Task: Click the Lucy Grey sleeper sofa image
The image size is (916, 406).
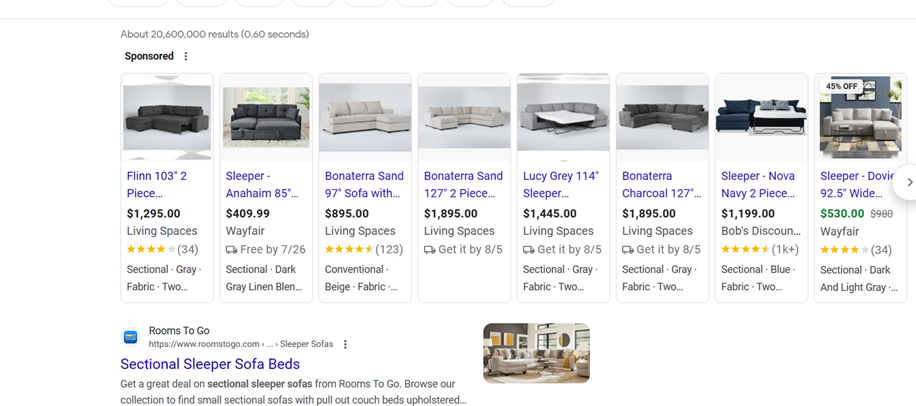Action: pyautogui.click(x=563, y=118)
